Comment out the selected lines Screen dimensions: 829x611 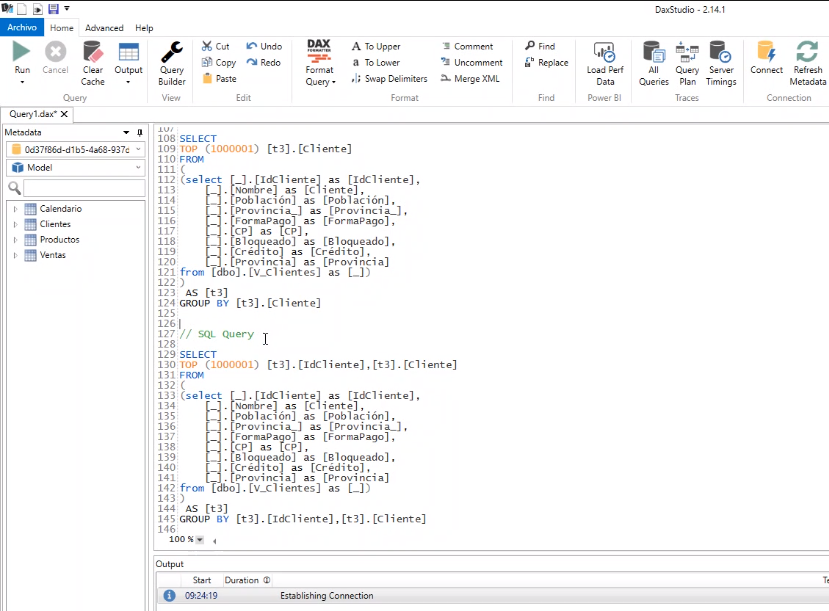tap(467, 47)
